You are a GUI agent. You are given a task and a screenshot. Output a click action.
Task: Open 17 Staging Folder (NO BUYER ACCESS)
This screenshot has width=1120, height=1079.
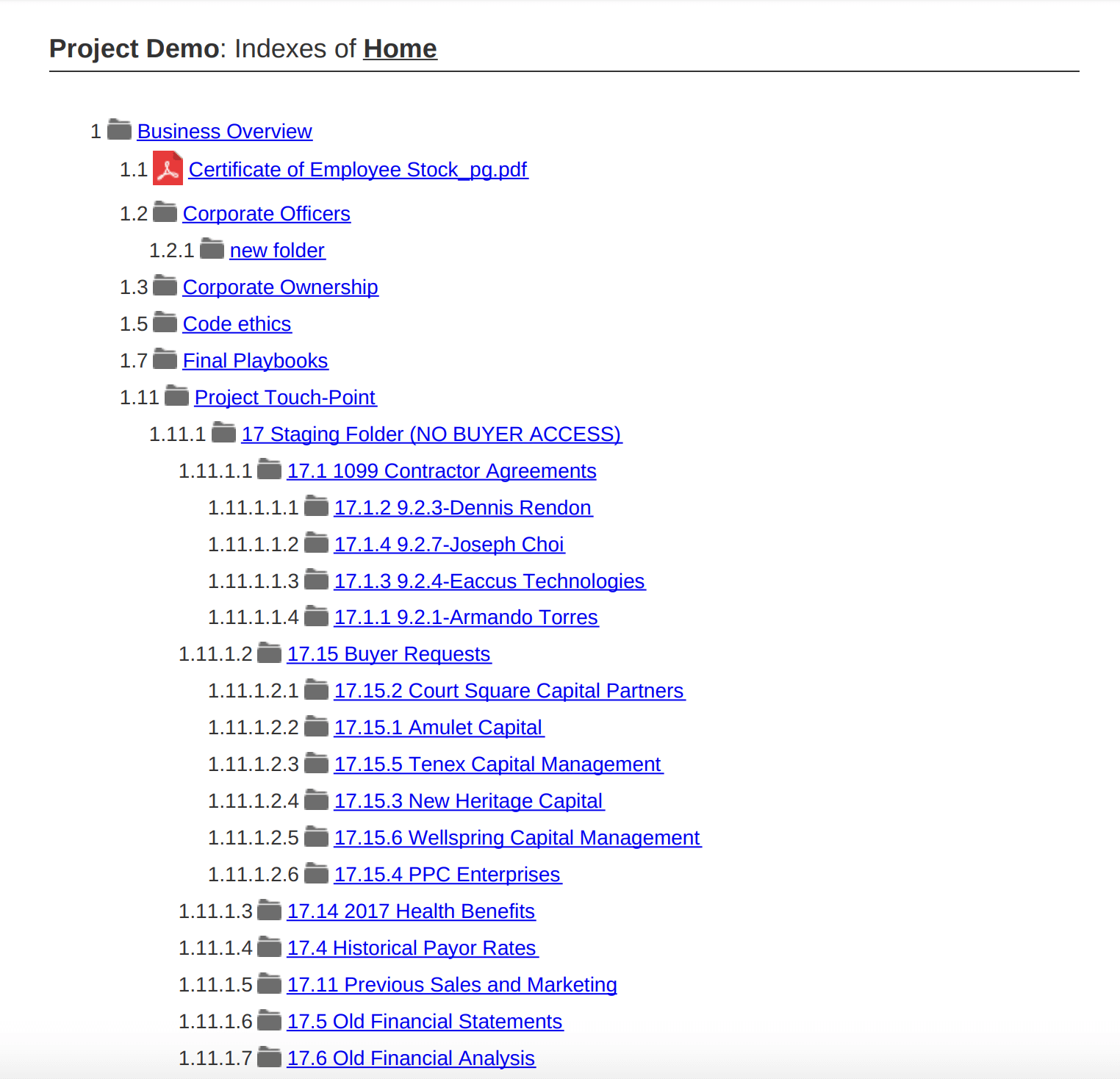coord(431,434)
